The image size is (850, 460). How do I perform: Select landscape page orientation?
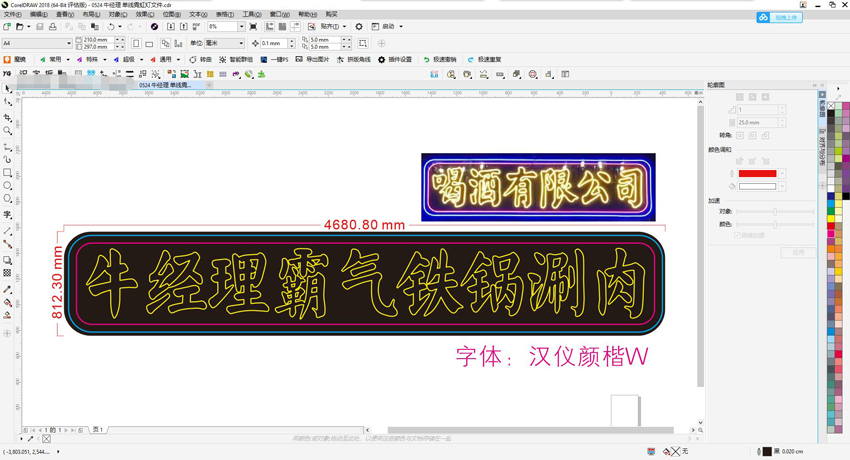coord(149,43)
